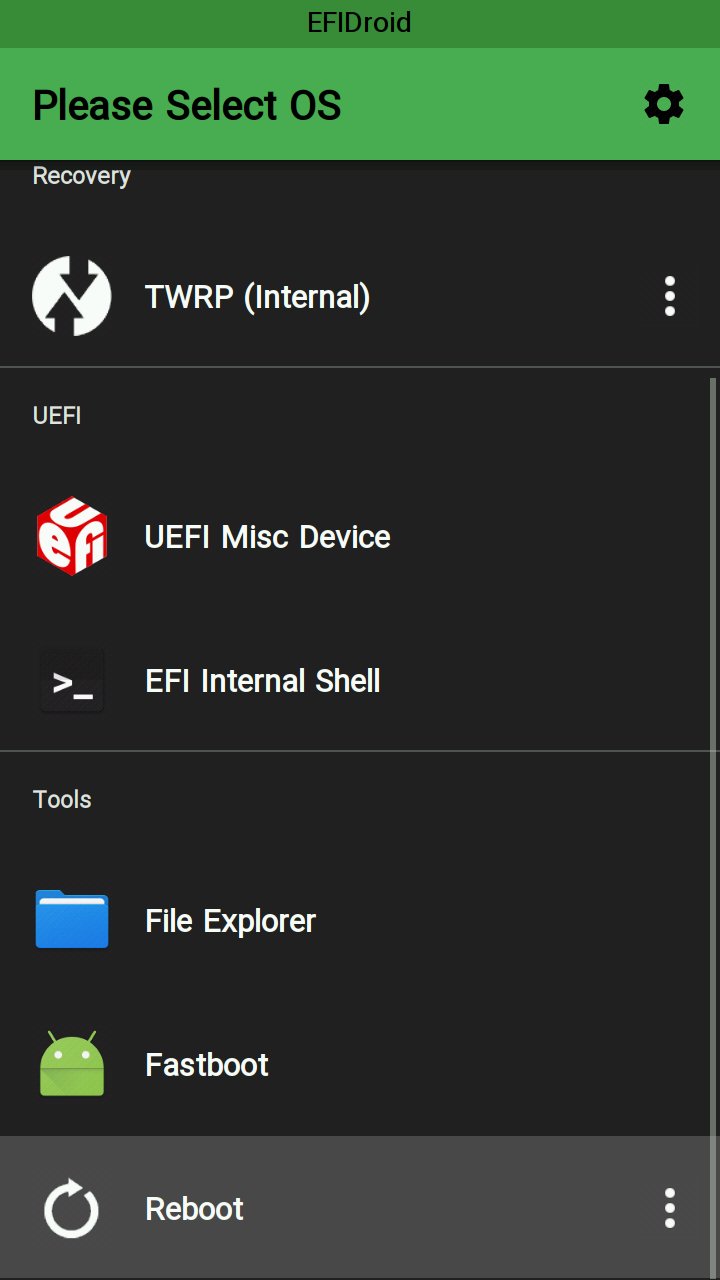Screen dimensions: 720x1280
Task: Select the "UEFI Misc Device" entry
Action: click(267, 537)
